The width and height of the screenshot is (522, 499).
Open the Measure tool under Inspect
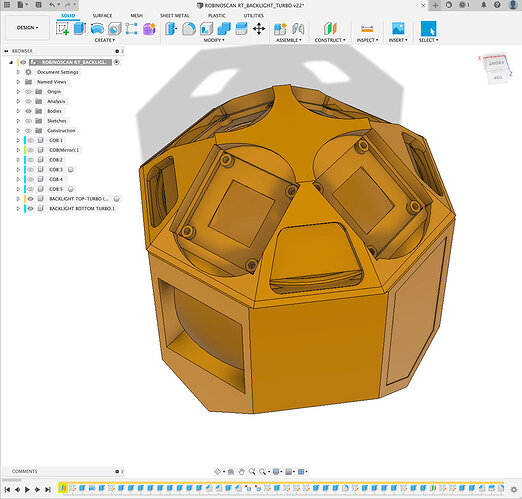[367, 29]
